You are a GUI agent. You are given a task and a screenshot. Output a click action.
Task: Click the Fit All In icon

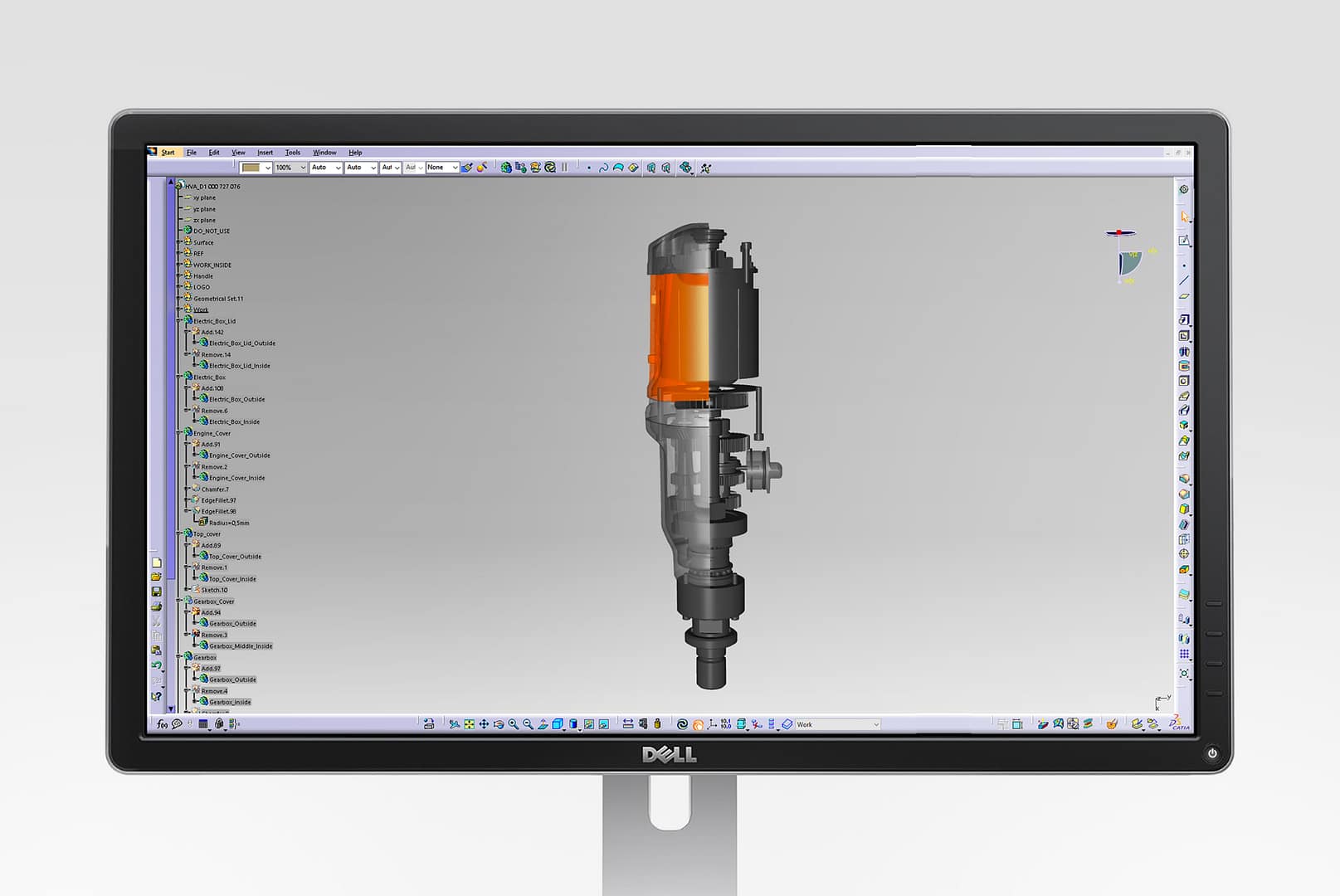469,724
